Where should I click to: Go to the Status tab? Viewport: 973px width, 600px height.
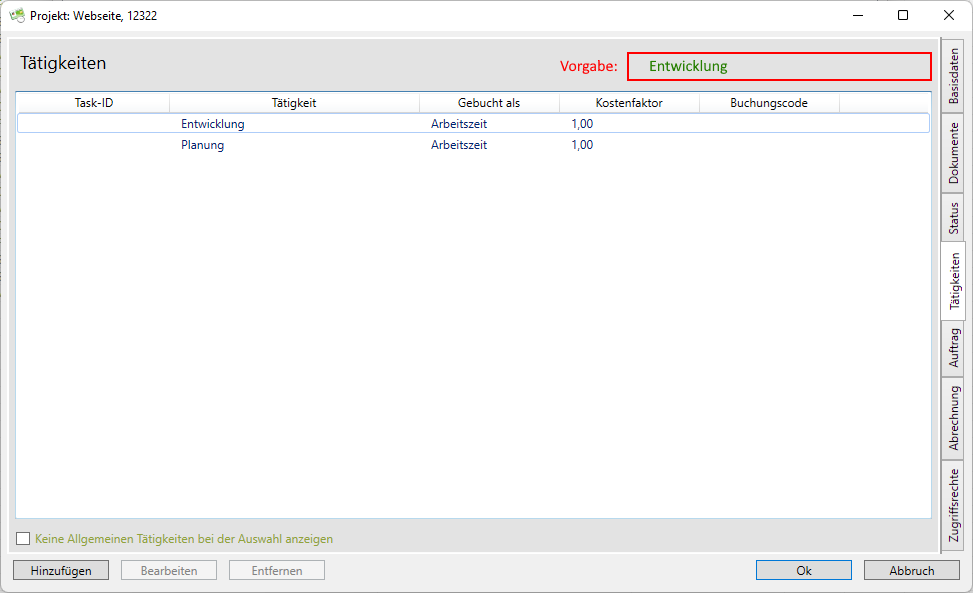953,218
